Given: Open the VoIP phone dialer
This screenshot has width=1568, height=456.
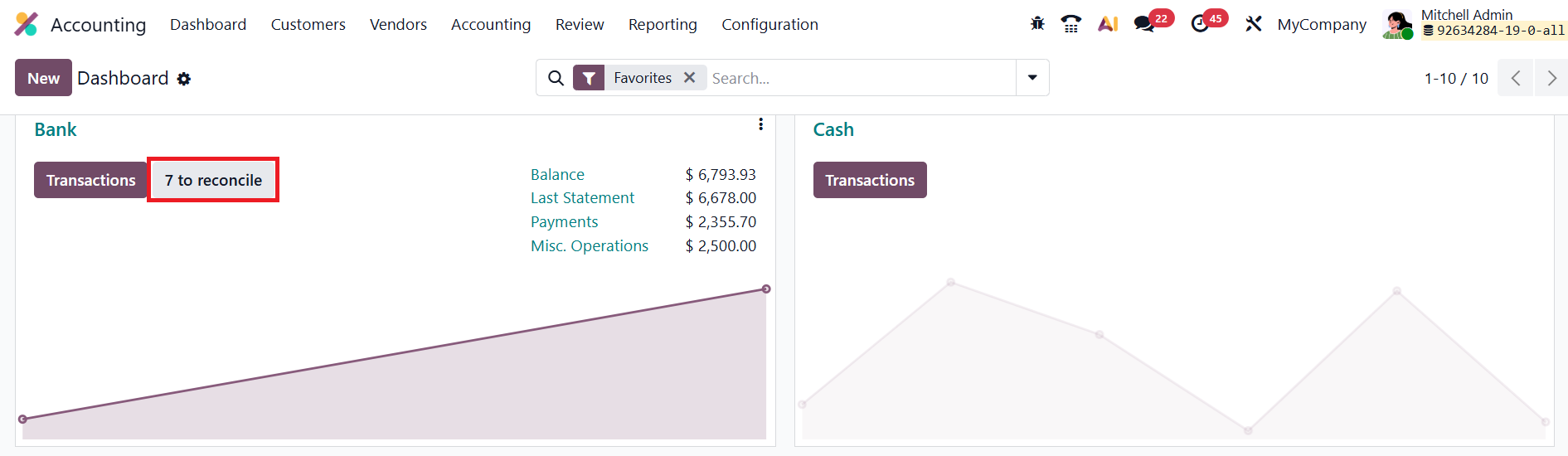Looking at the screenshot, I should (1071, 24).
